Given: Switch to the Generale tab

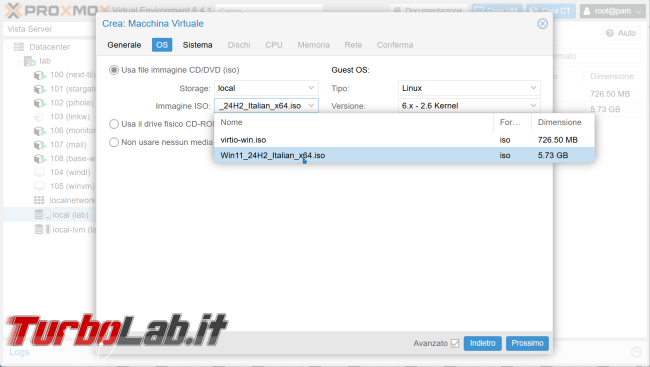Looking at the screenshot, I should click(x=124, y=45).
